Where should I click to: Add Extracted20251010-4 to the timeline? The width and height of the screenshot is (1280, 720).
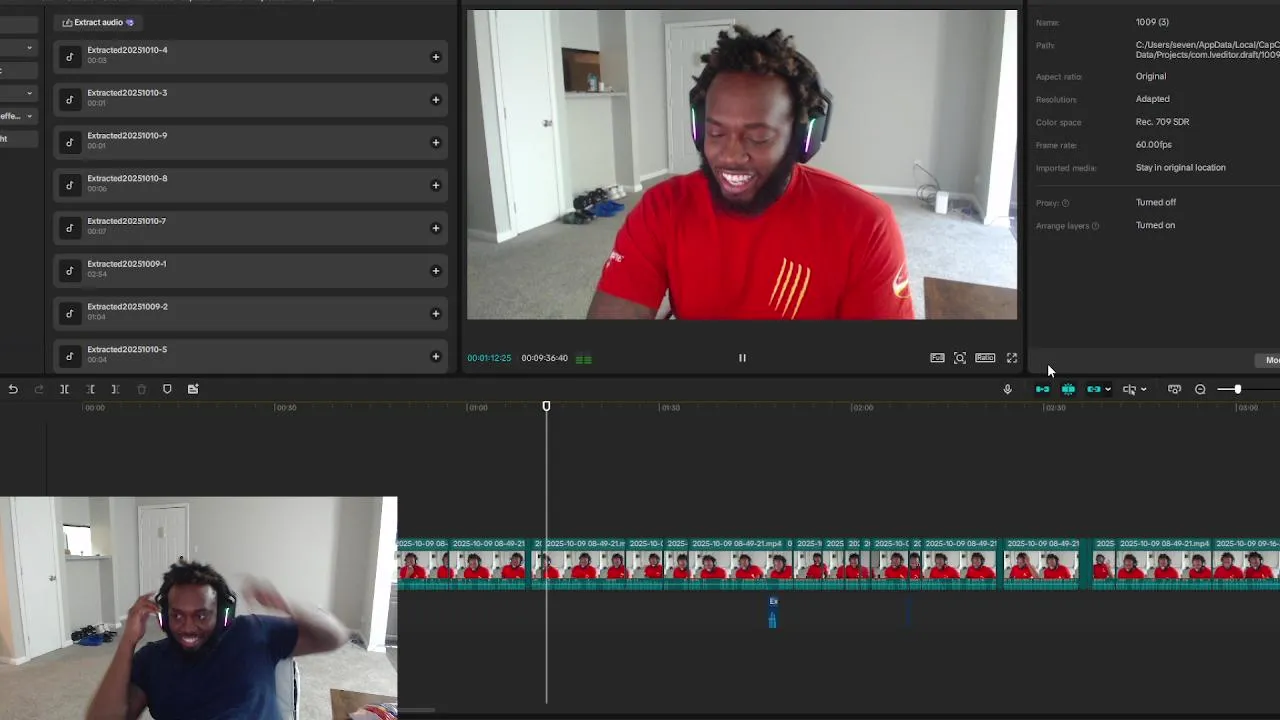(435, 57)
